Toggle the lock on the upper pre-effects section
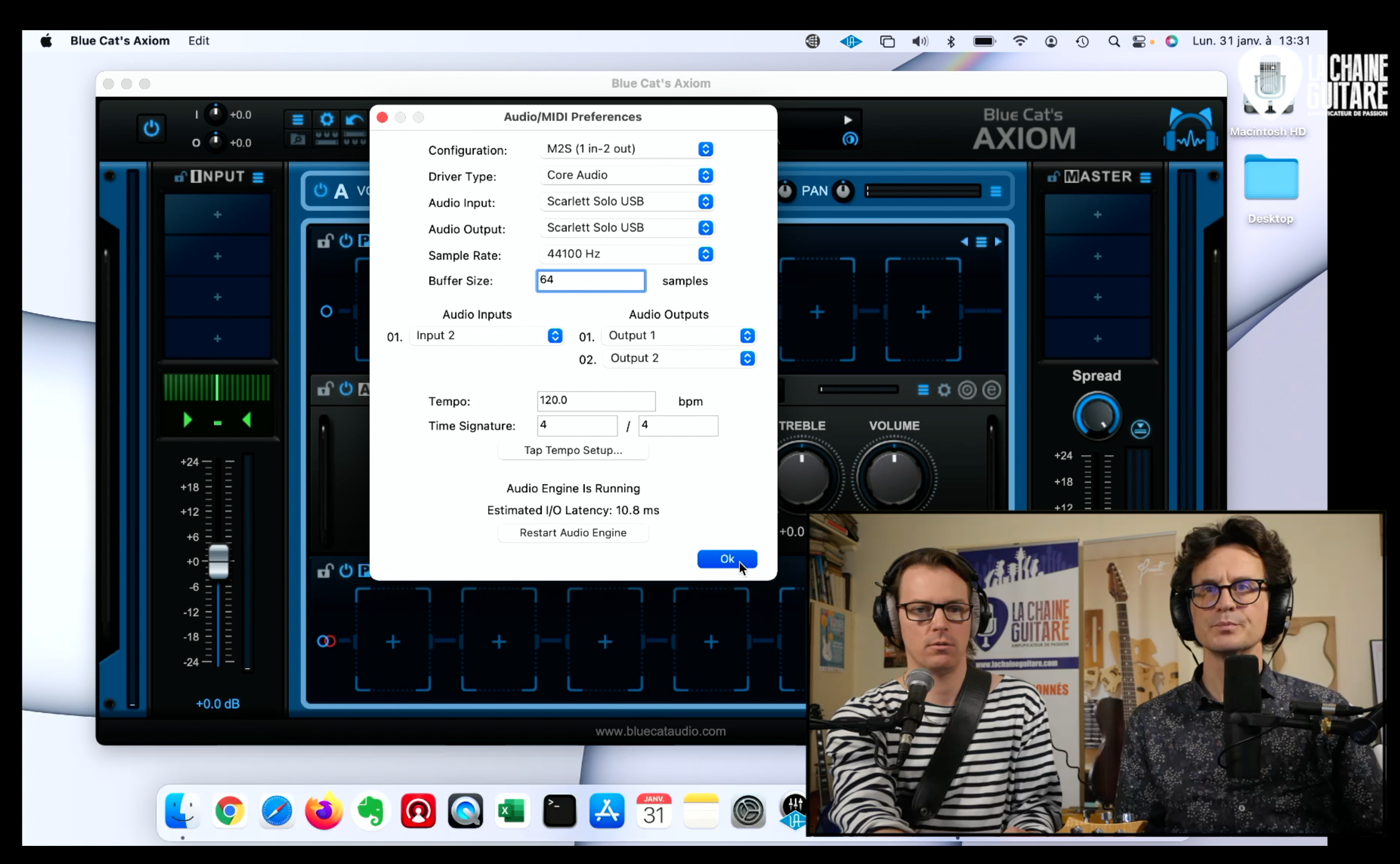Viewport: 1400px width, 864px height. 325,241
